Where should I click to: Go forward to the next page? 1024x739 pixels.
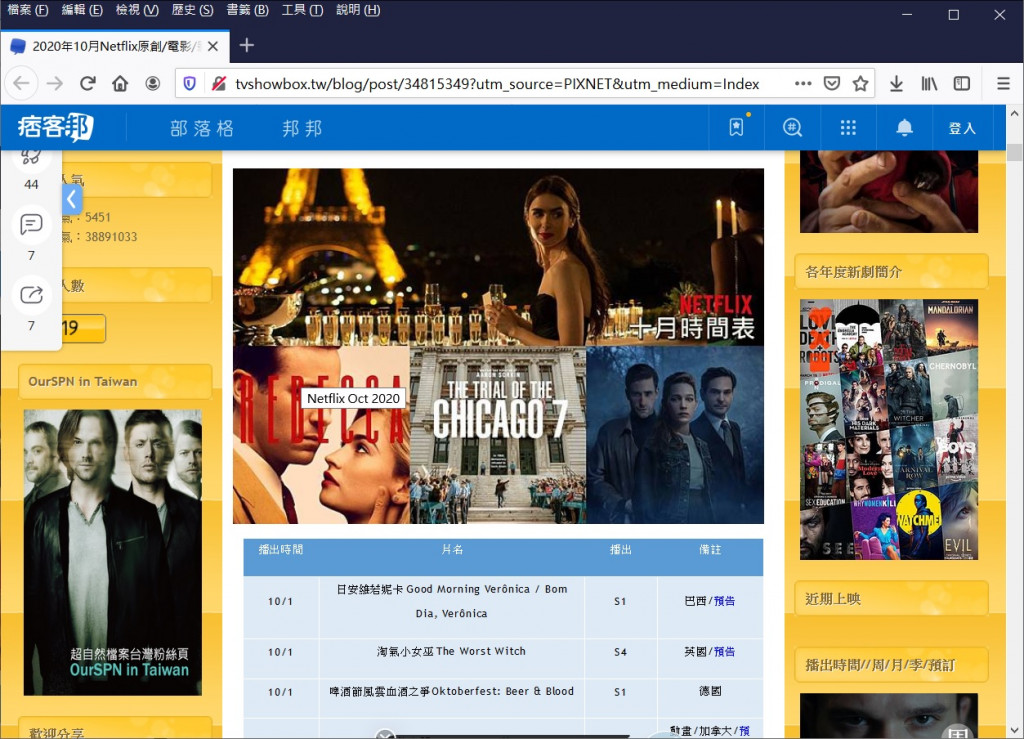[55, 84]
